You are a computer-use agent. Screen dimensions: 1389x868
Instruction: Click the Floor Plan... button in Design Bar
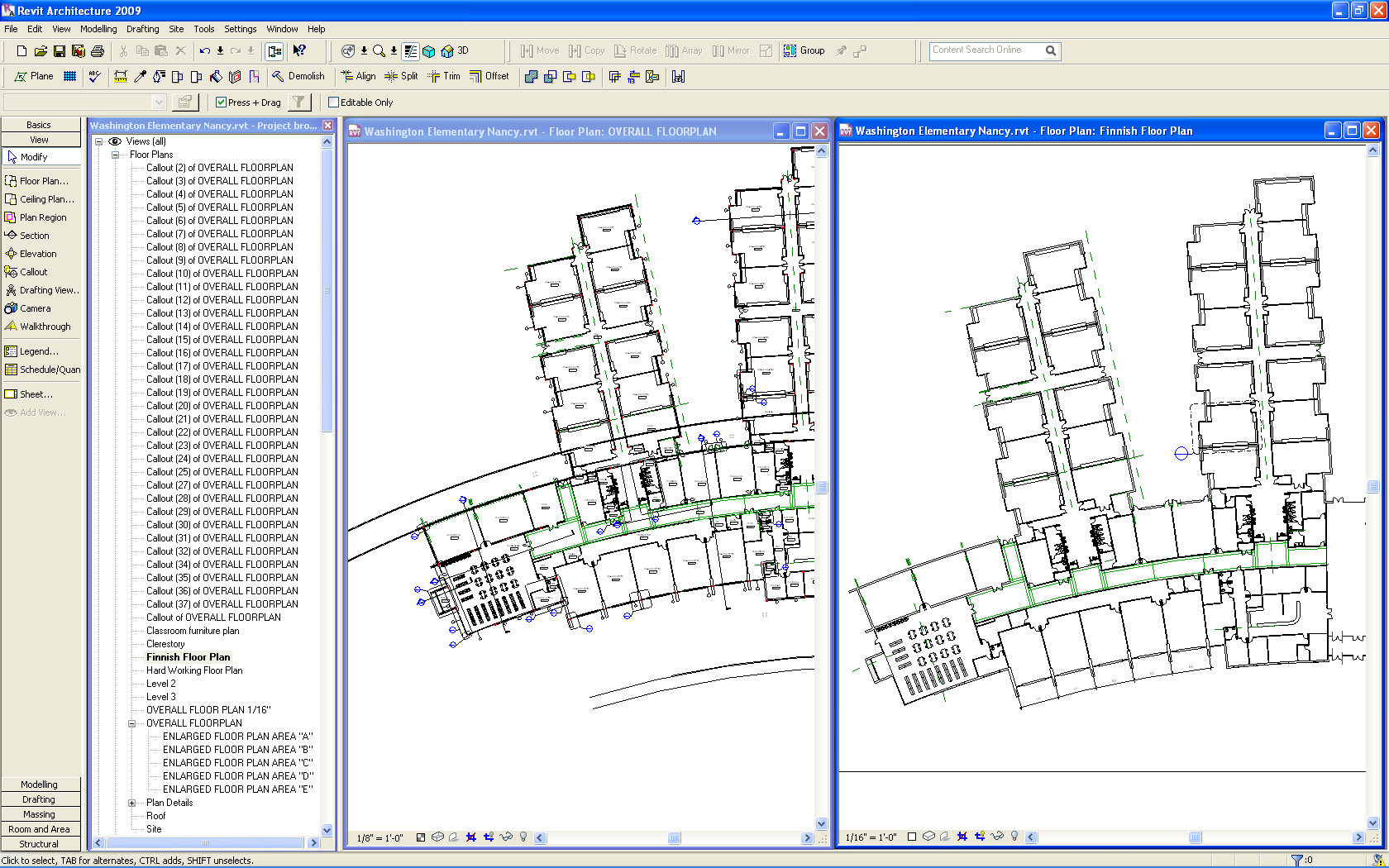coord(42,181)
